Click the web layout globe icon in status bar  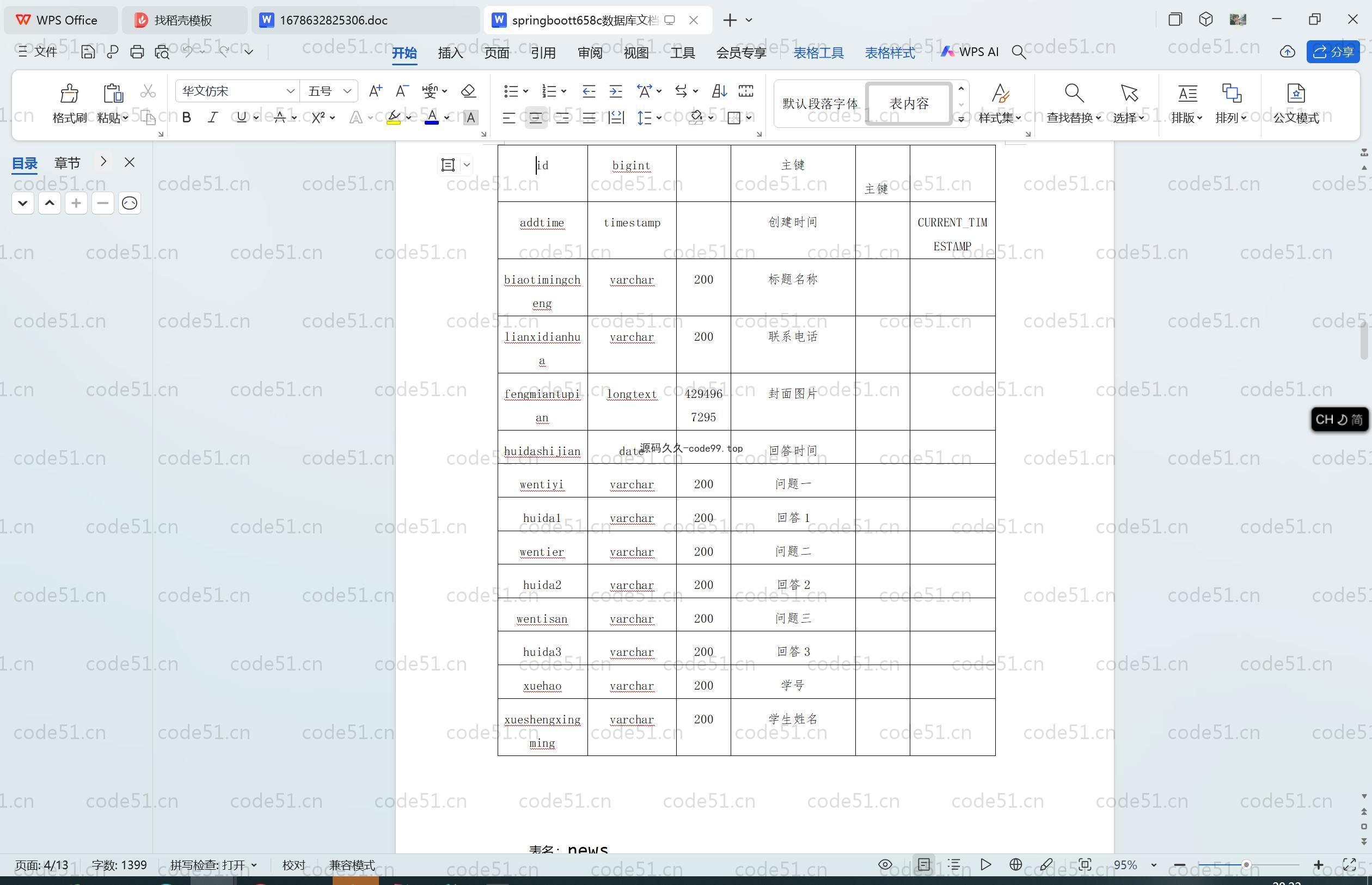pyautogui.click(x=1015, y=864)
